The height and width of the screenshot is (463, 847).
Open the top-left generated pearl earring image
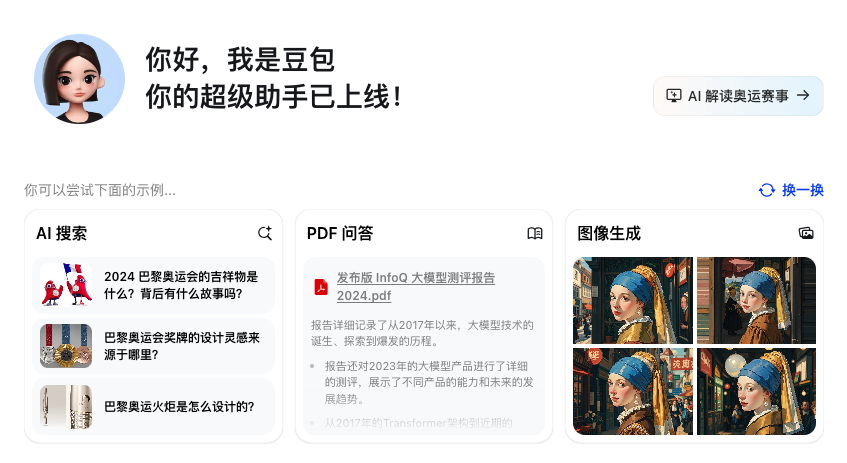[x=633, y=300]
